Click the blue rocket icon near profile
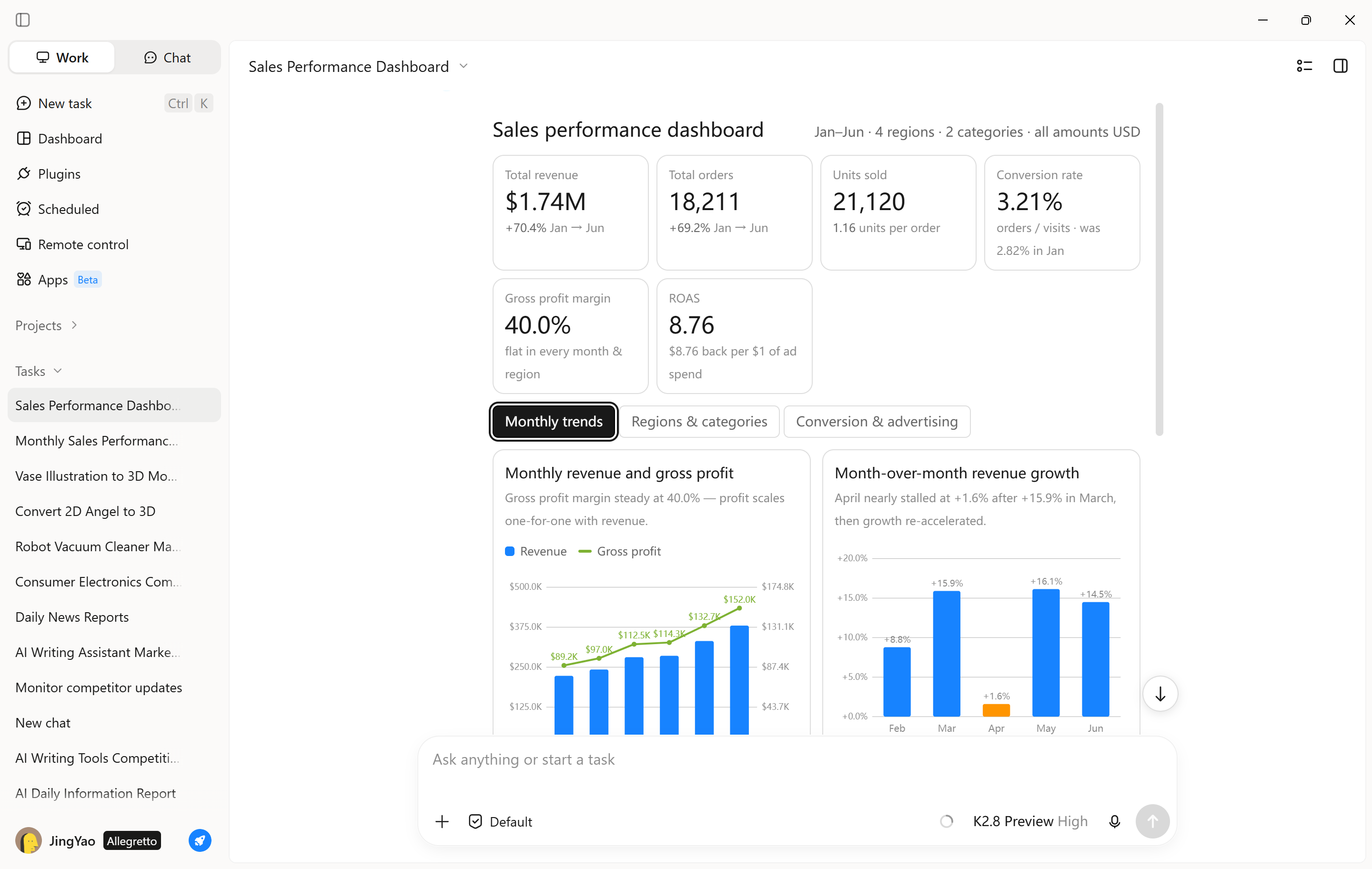Viewport: 1372px width, 869px height. click(x=200, y=840)
